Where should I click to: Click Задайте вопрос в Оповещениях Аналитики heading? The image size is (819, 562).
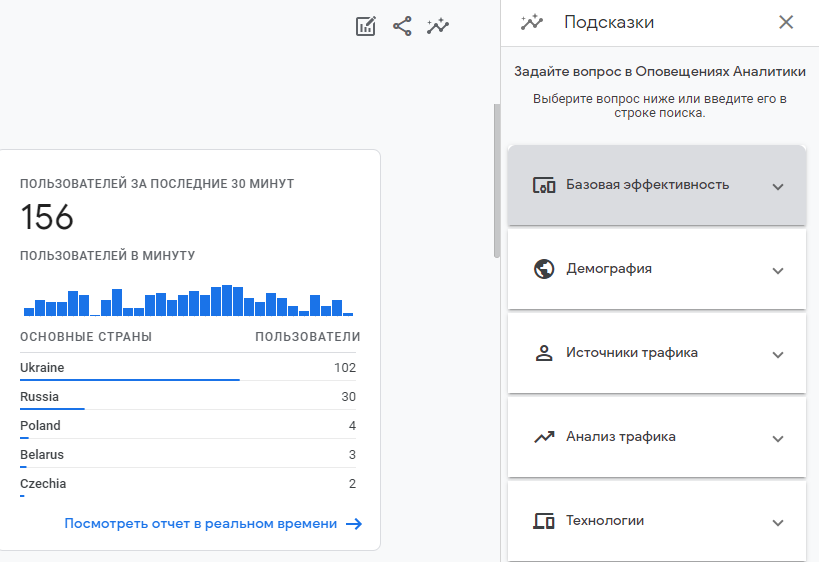pyautogui.click(x=660, y=72)
